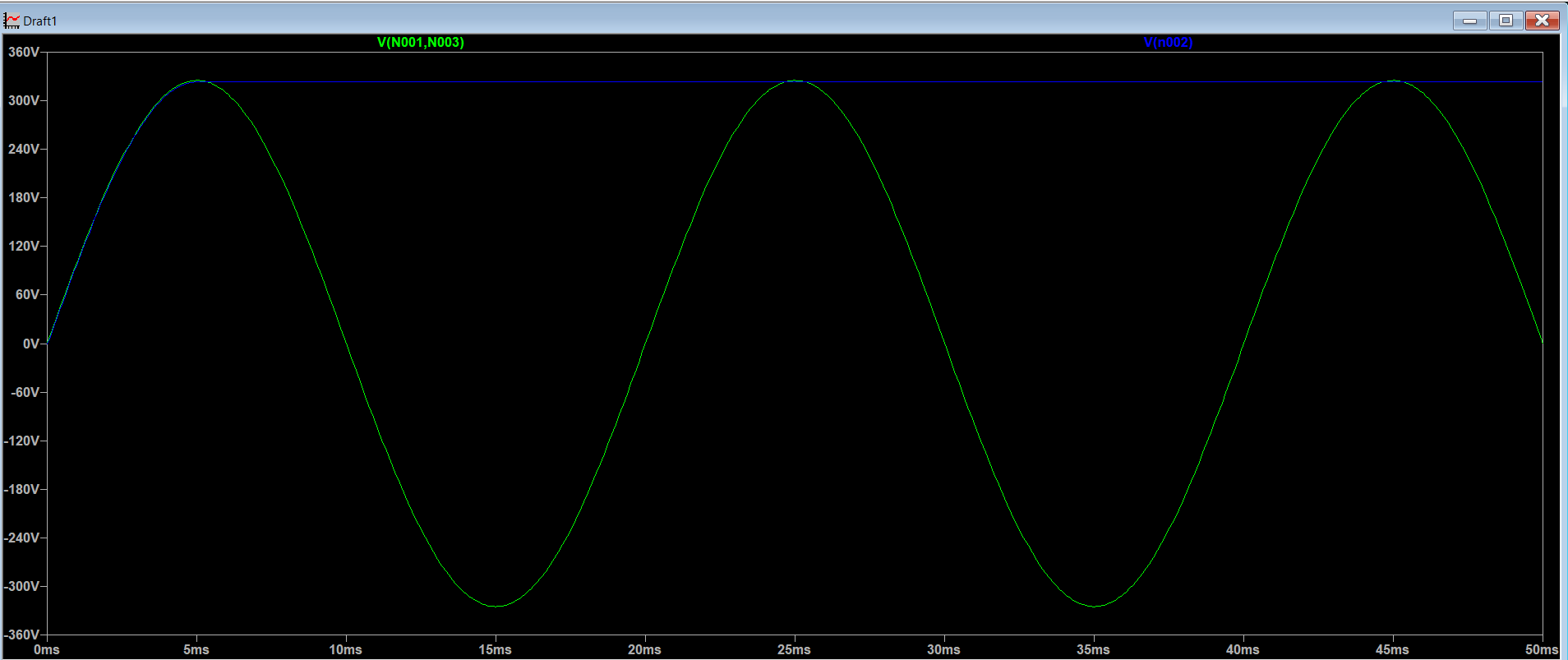The height and width of the screenshot is (660, 1568).
Task: Click the -120V vertical axis label
Action: pyautogui.click(x=22, y=441)
